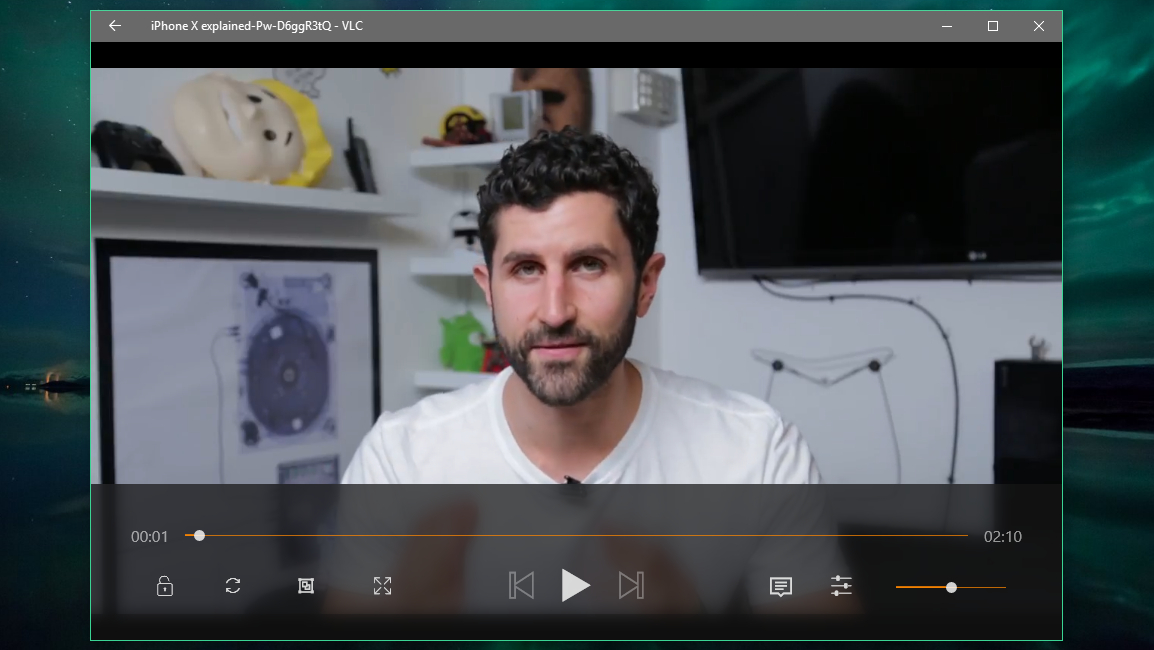Play the video with the play button

click(575, 586)
